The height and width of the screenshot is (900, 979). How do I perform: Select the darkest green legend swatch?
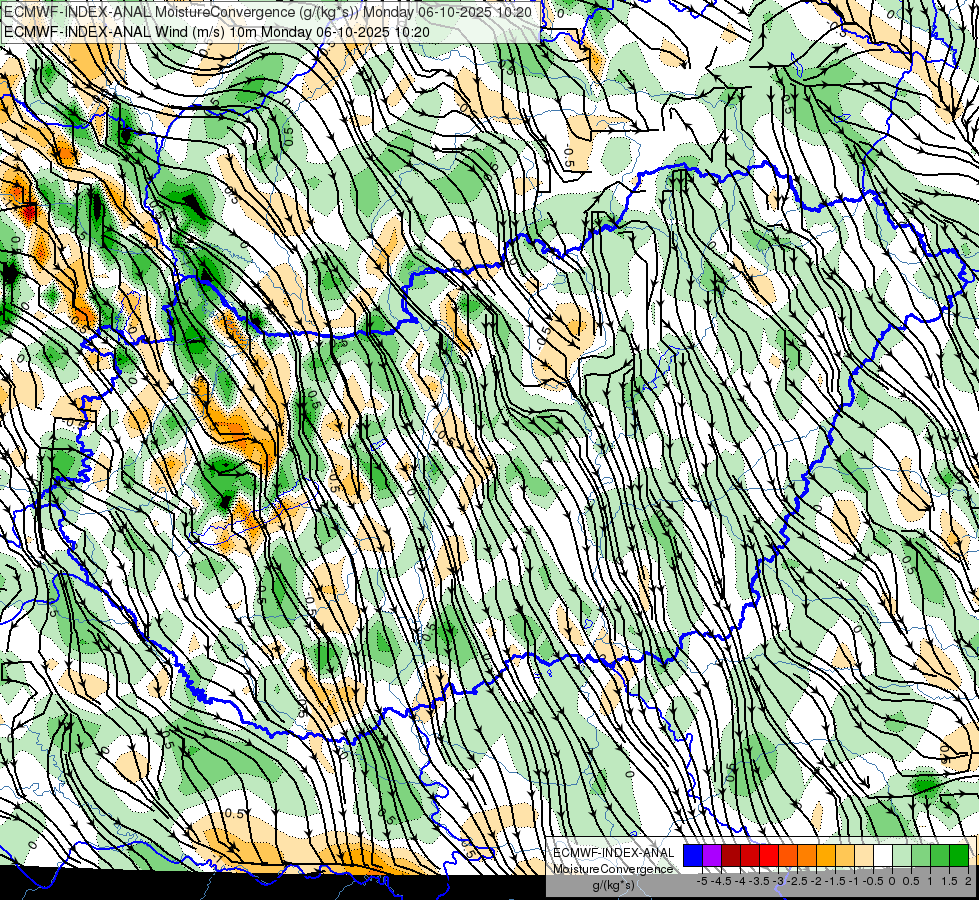pos(960,856)
